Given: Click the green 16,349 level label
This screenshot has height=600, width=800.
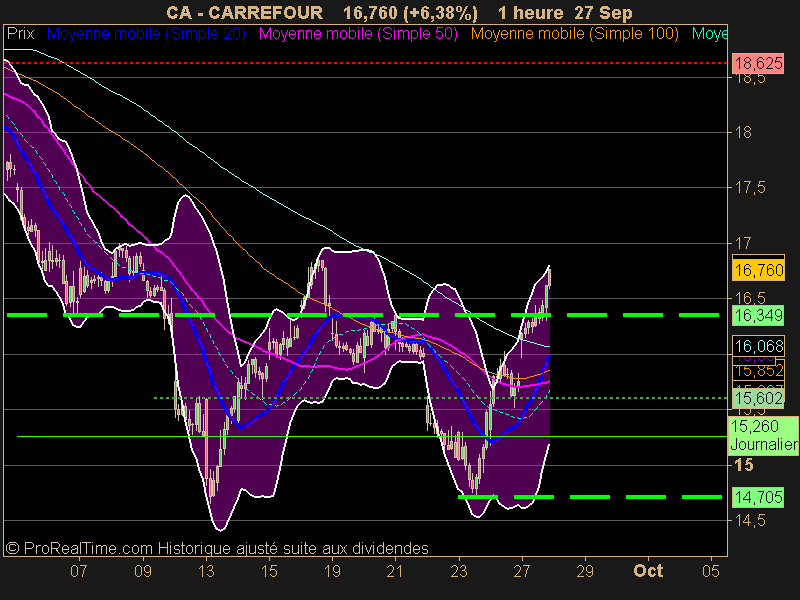Looking at the screenshot, I should tap(759, 315).
